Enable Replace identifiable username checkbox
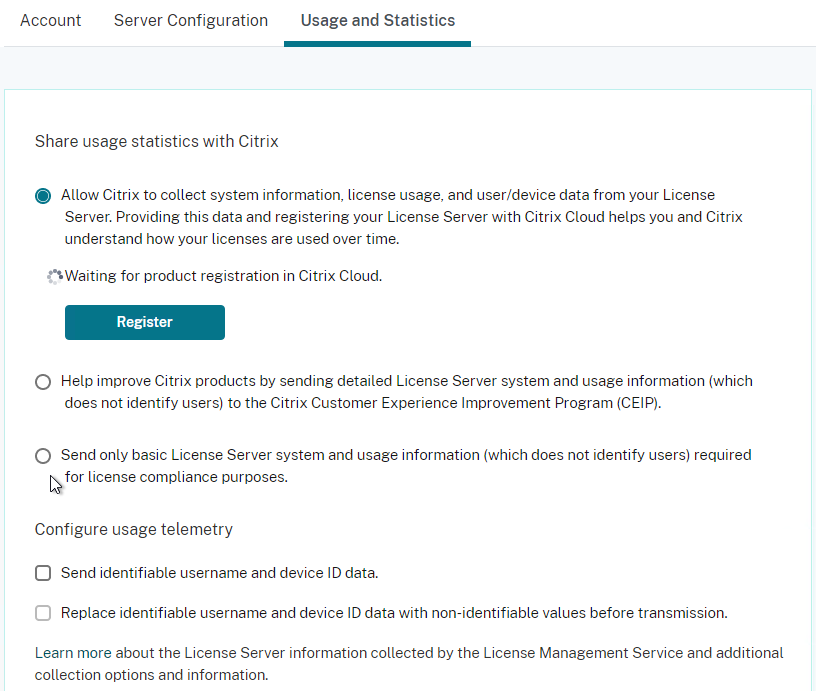 click(x=43, y=613)
